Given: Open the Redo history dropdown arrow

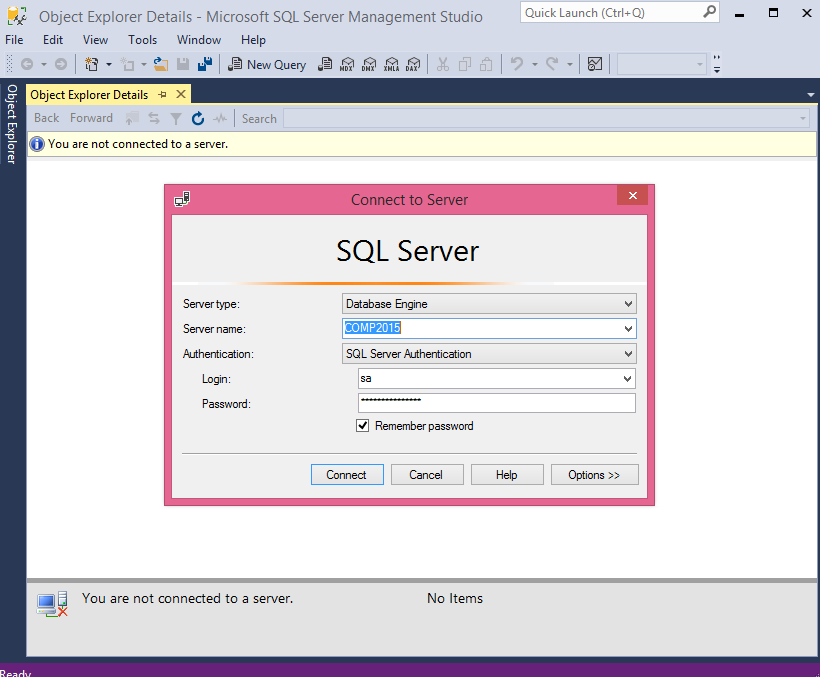Looking at the screenshot, I should (x=570, y=65).
